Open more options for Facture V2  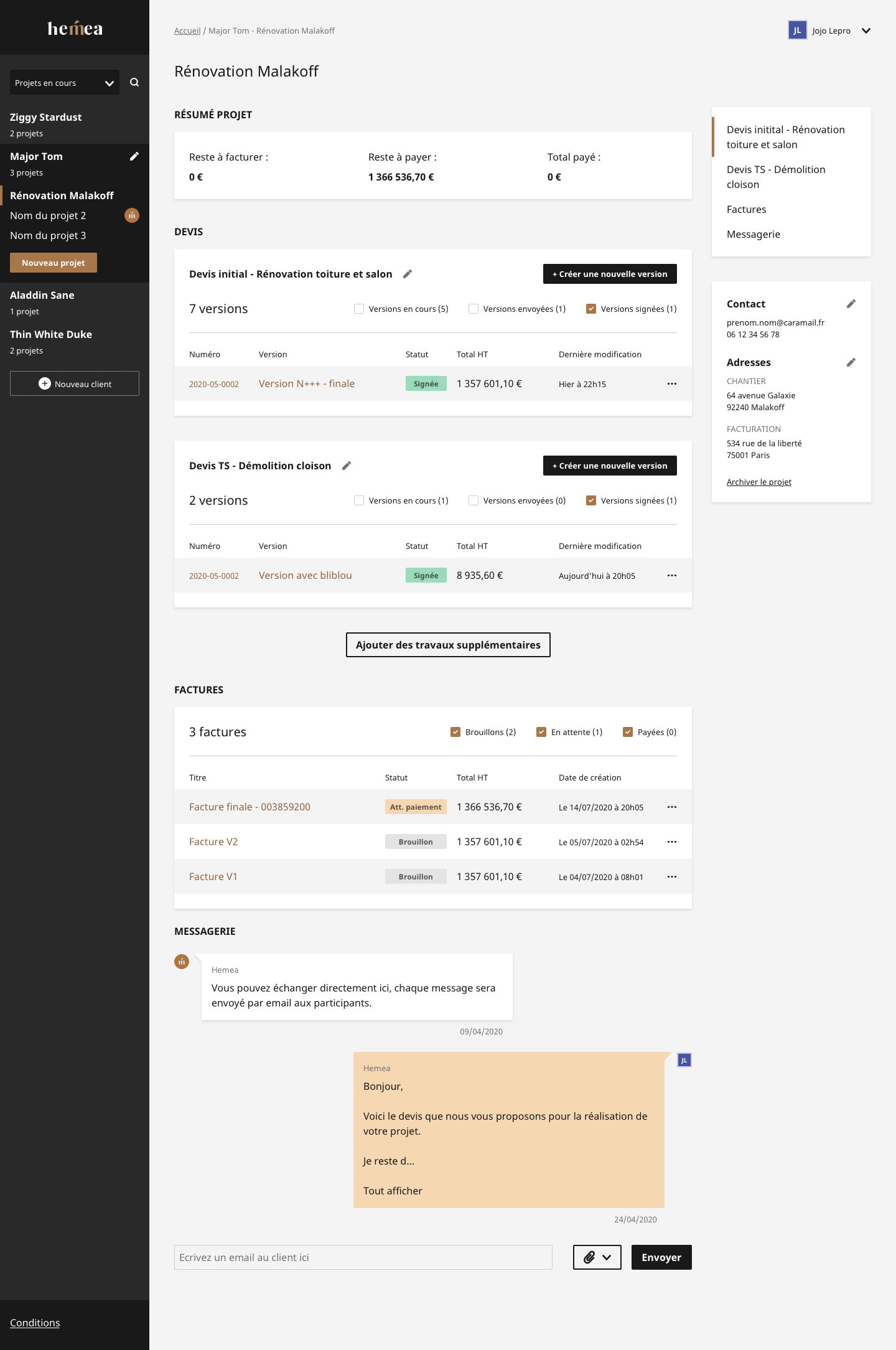[x=672, y=841]
